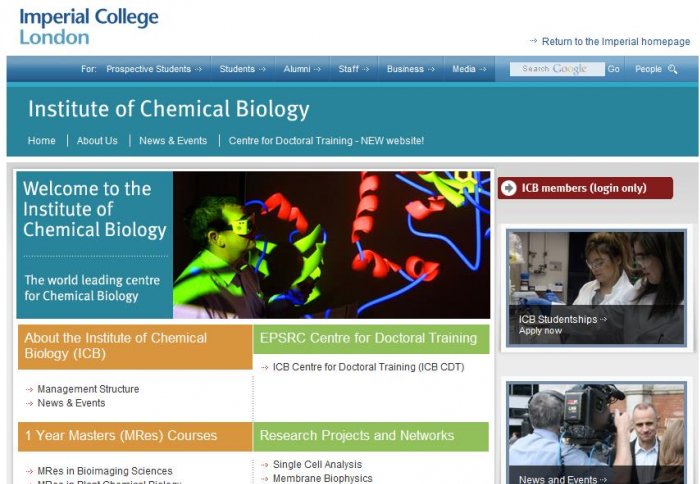This screenshot has height=484, width=700.
Task: Click the Imperial College London logo
Action: tap(89, 26)
